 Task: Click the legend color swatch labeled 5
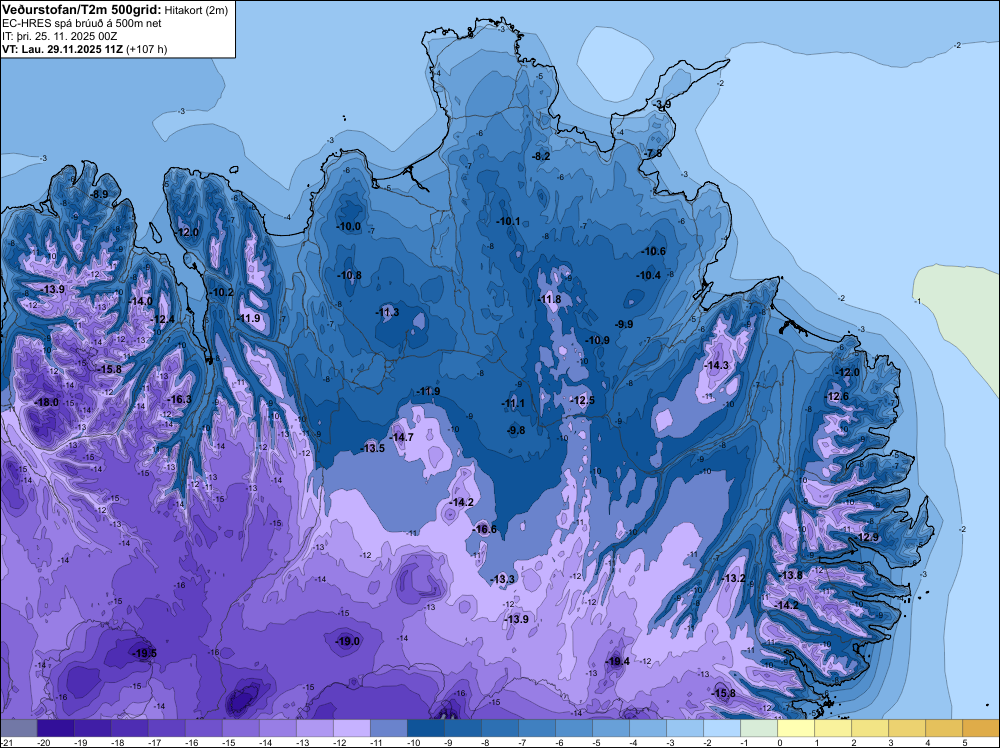[980, 728]
